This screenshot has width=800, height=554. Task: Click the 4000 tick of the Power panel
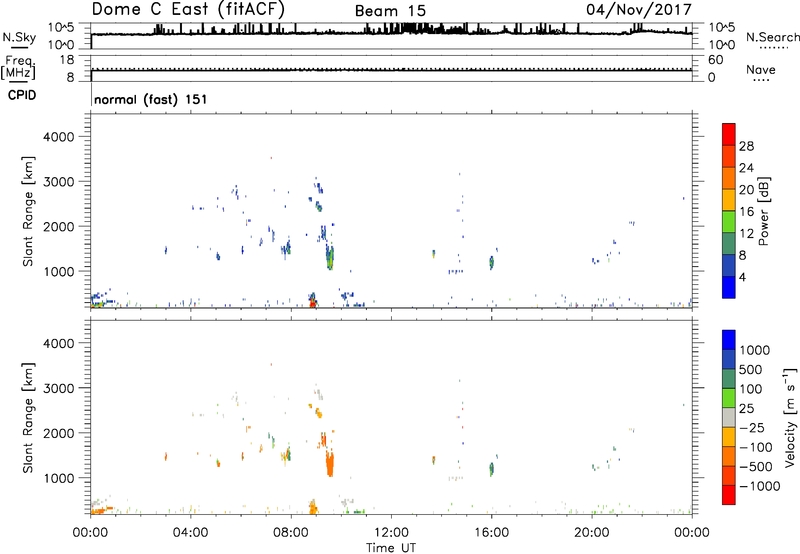coord(58,137)
